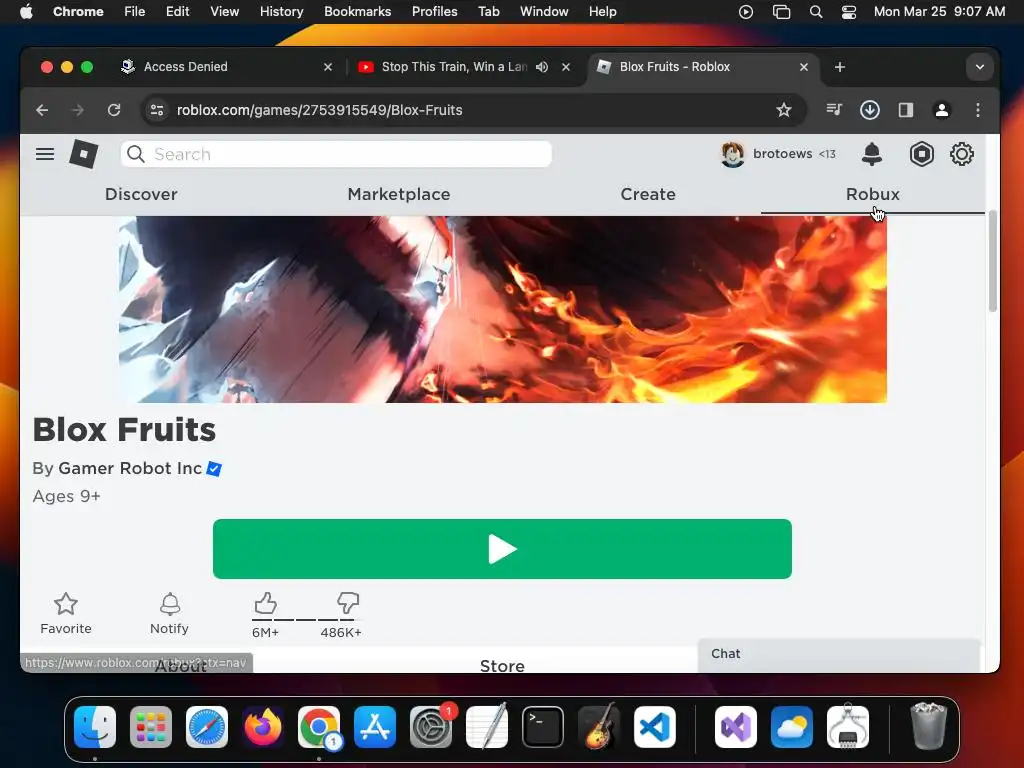1024x768 pixels.
Task: Open Visual Studio Code from the dock
Action: coord(655,727)
